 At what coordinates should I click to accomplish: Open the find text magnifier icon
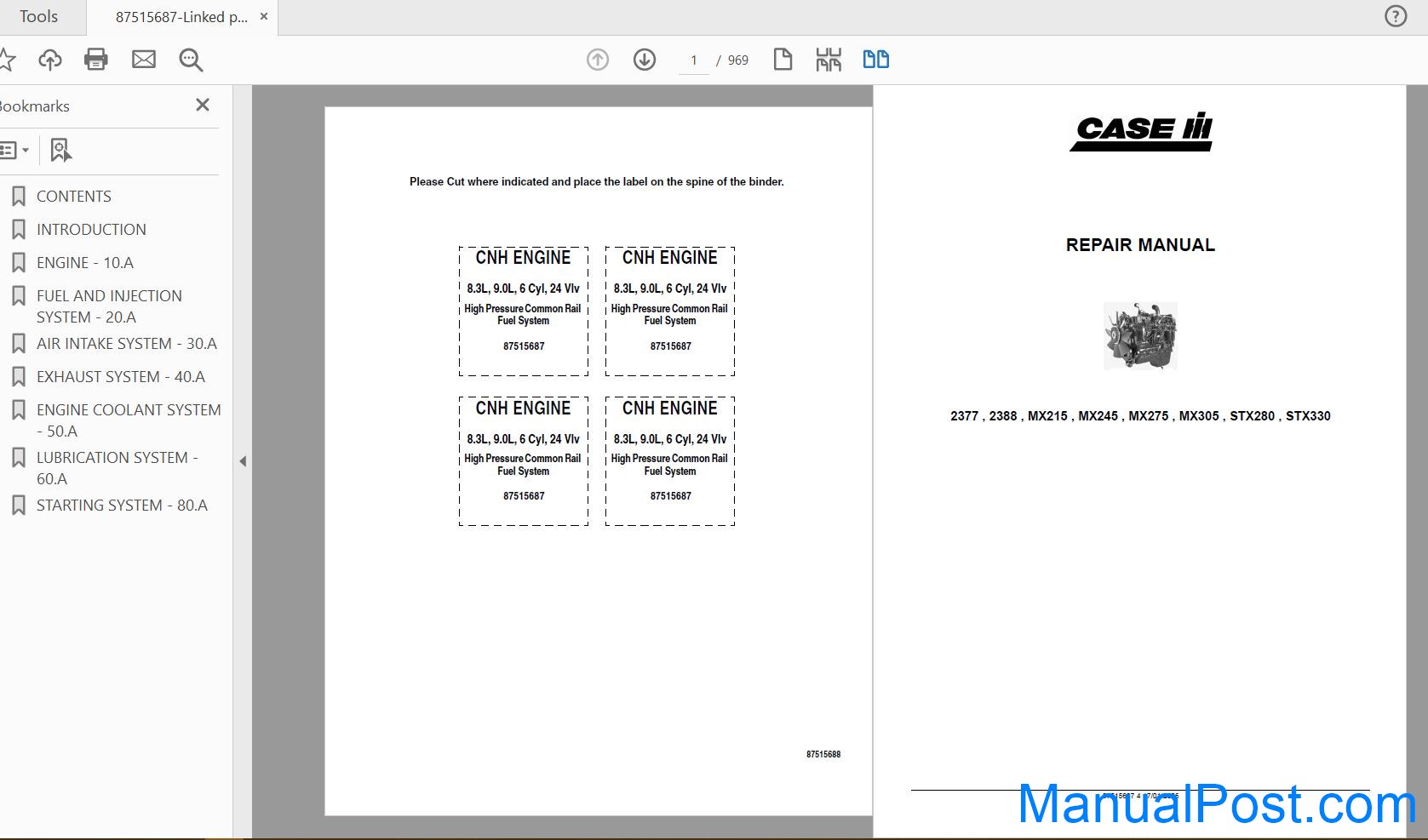[x=191, y=59]
